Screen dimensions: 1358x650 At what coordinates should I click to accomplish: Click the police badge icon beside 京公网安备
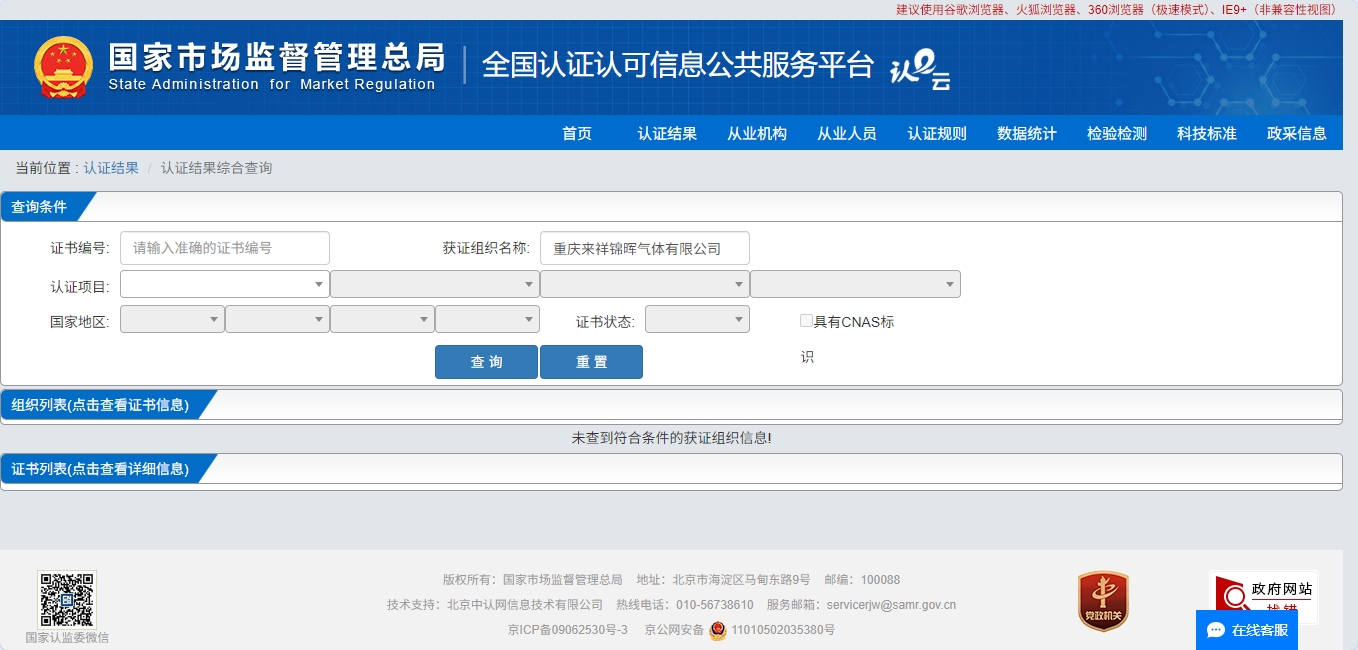pos(718,631)
